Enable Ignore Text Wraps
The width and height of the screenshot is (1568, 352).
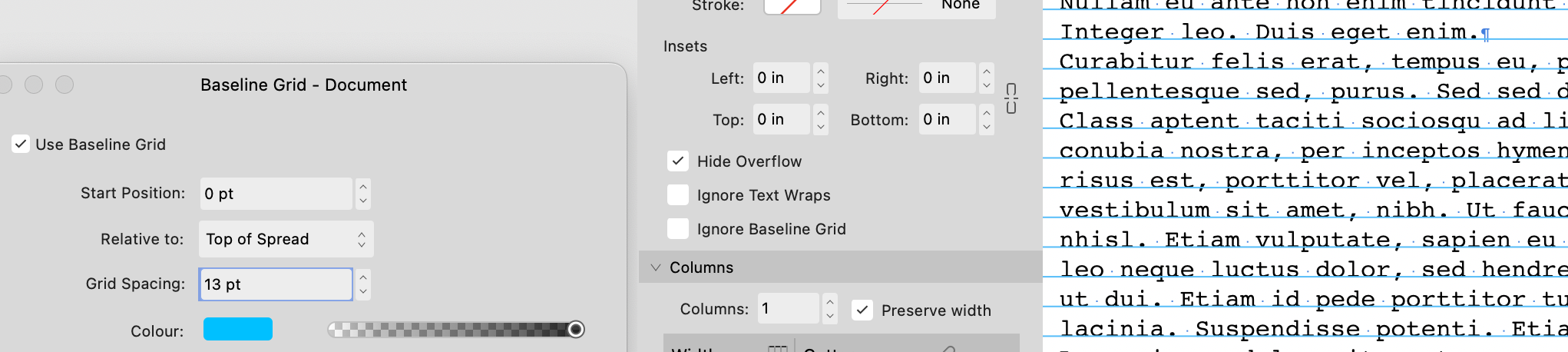(678, 195)
